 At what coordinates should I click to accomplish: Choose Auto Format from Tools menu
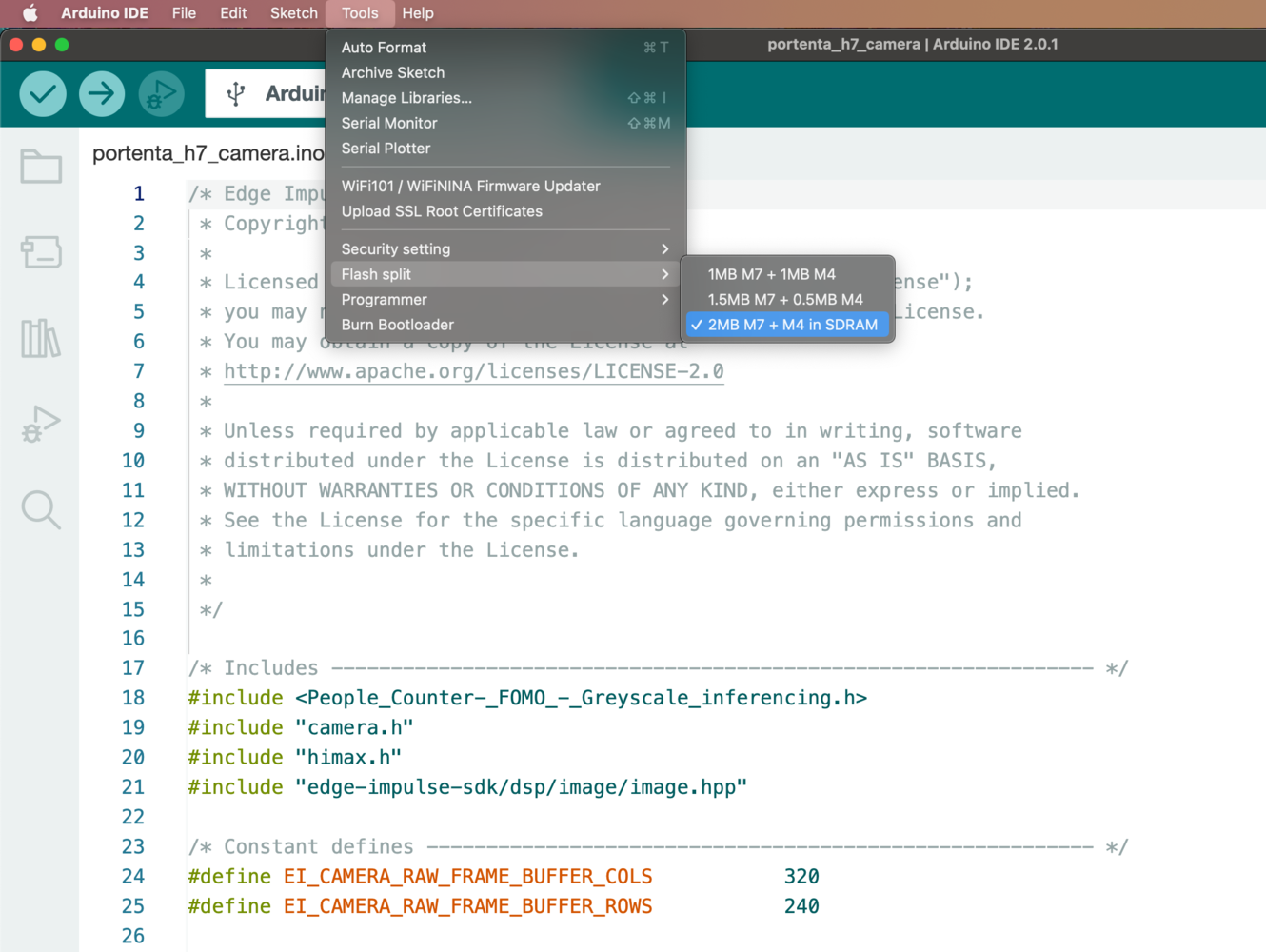pyautogui.click(x=505, y=48)
